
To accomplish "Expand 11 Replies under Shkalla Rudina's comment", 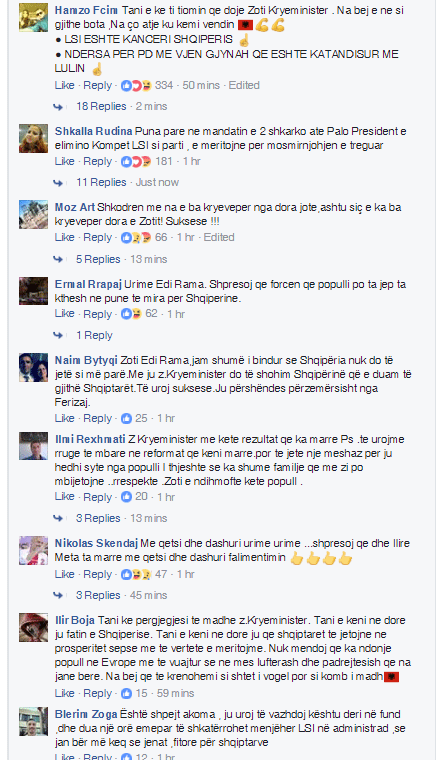I will (101, 182).
